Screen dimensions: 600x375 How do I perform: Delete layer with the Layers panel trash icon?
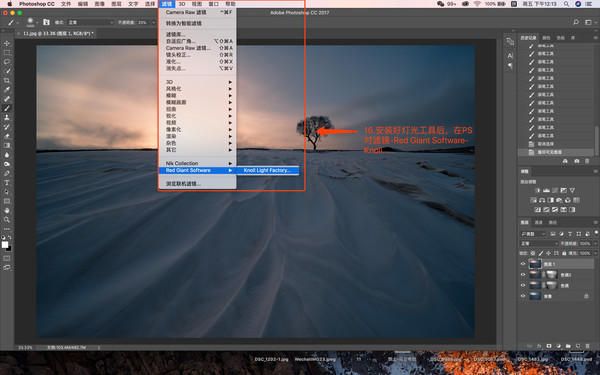point(588,346)
